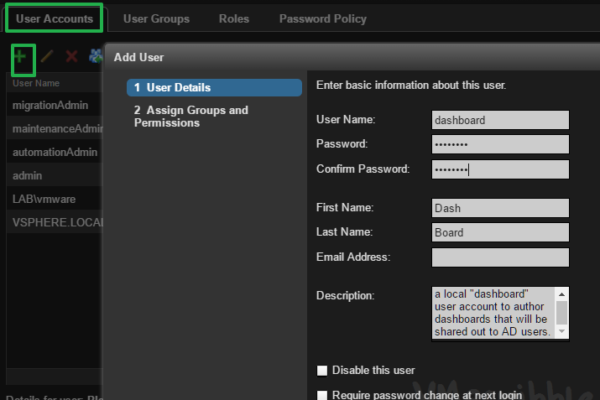The image size is (600, 400).
Task: Select step 2 Assign Groups and Permissions
Action: [x=191, y=117]
